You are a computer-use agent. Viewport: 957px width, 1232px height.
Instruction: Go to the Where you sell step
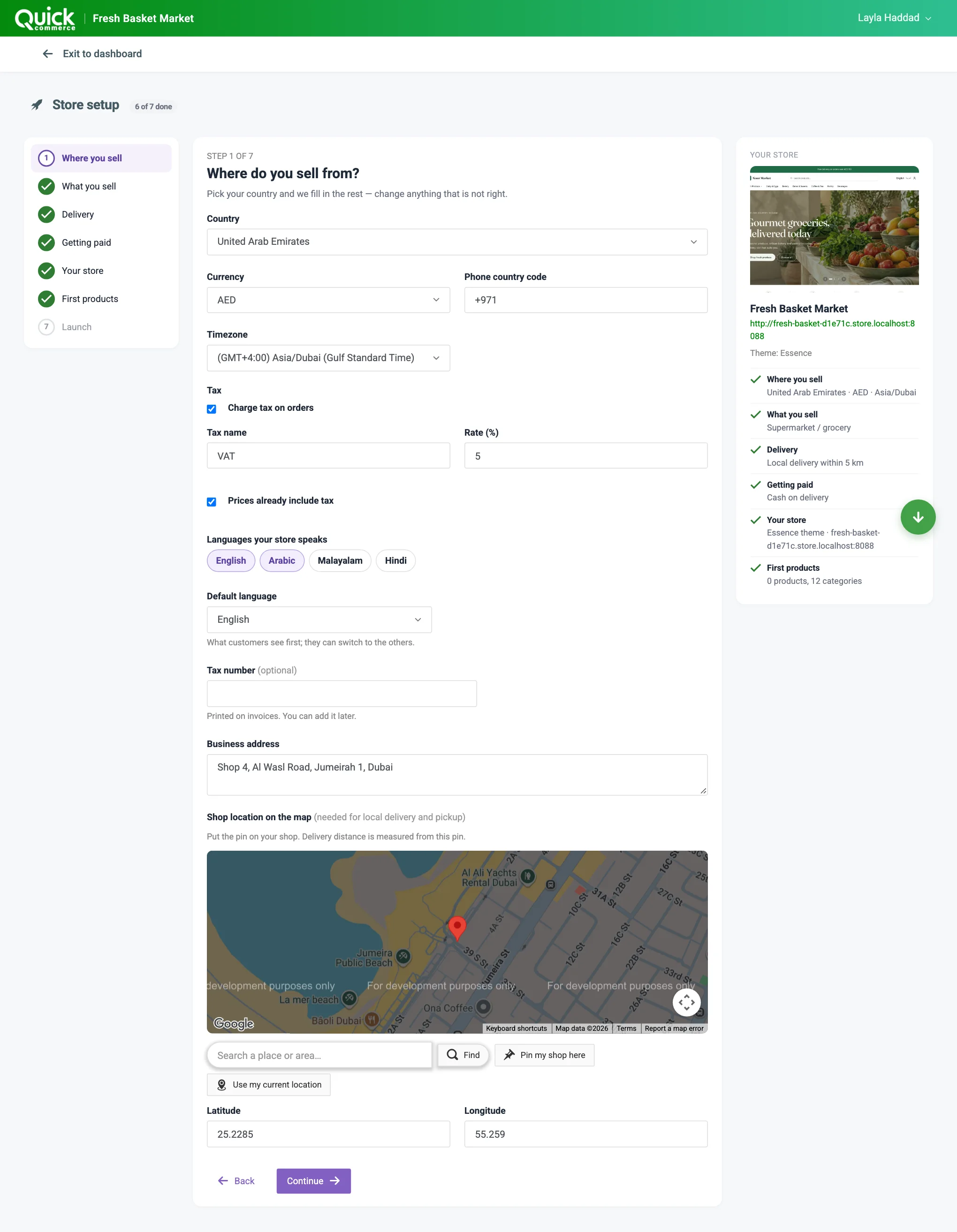click(101, 158)
